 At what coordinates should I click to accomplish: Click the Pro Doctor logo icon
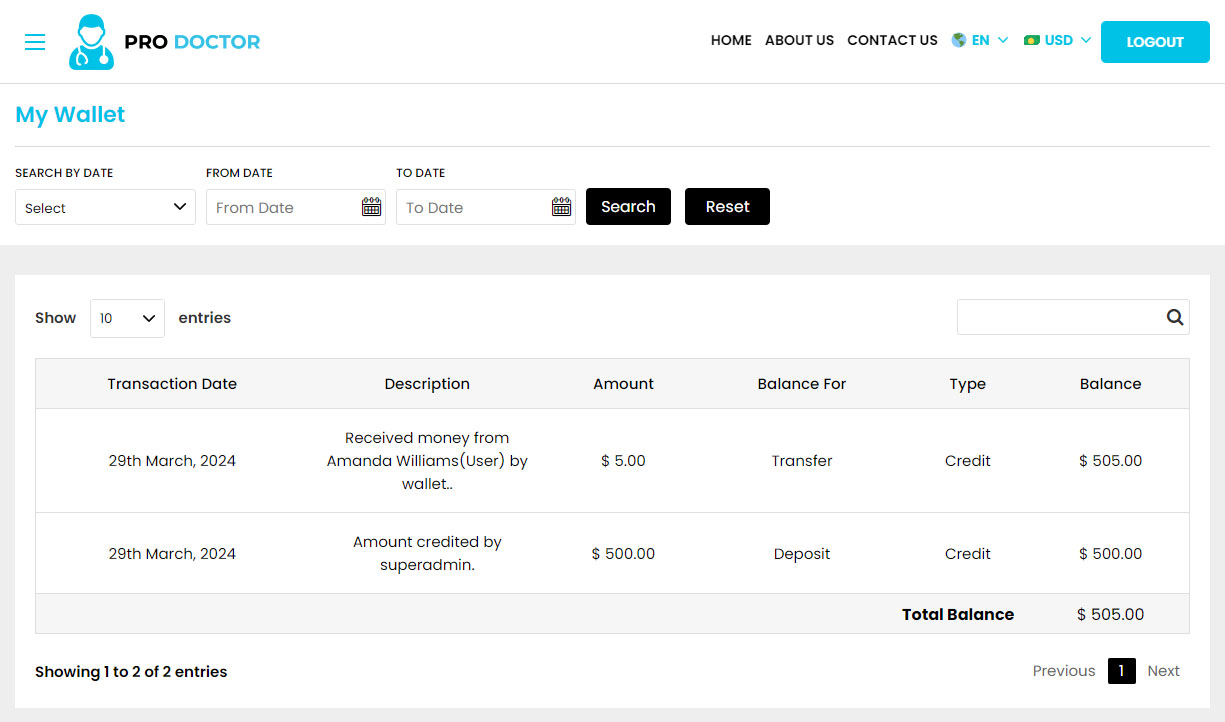[x=91, y=42]
